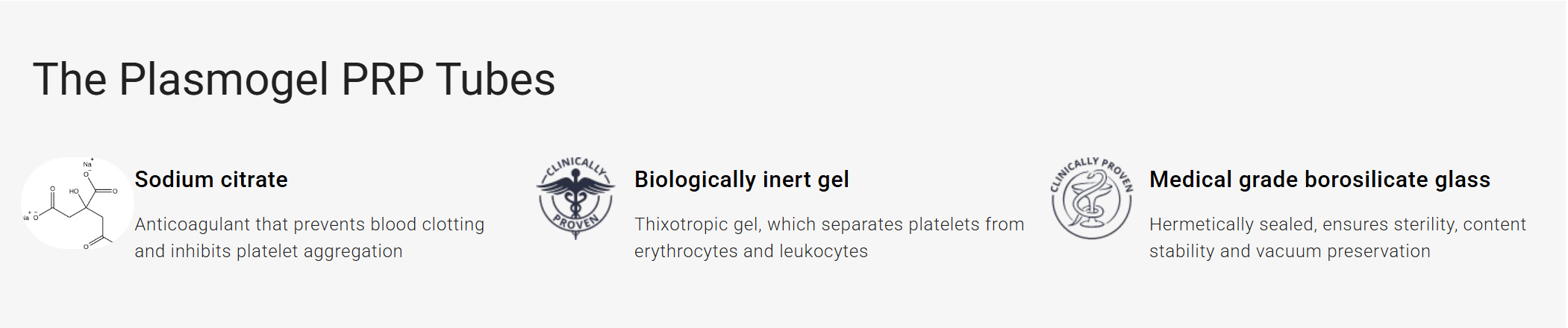Click The Plasmogel PRP Tubes title
This screenshot has height=328, width=1568.
pyautogui.click(x=294, y=79)
